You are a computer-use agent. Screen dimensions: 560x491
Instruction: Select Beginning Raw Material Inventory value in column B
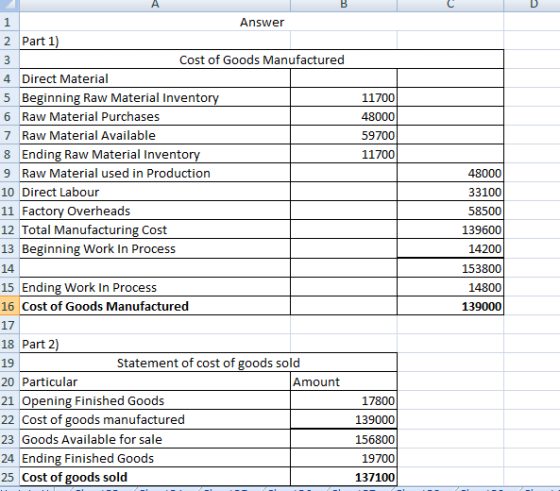344,97
